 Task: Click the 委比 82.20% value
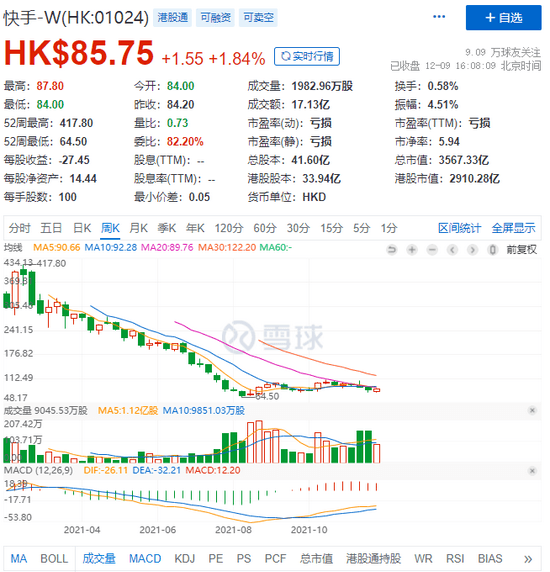tap(185, 142)
